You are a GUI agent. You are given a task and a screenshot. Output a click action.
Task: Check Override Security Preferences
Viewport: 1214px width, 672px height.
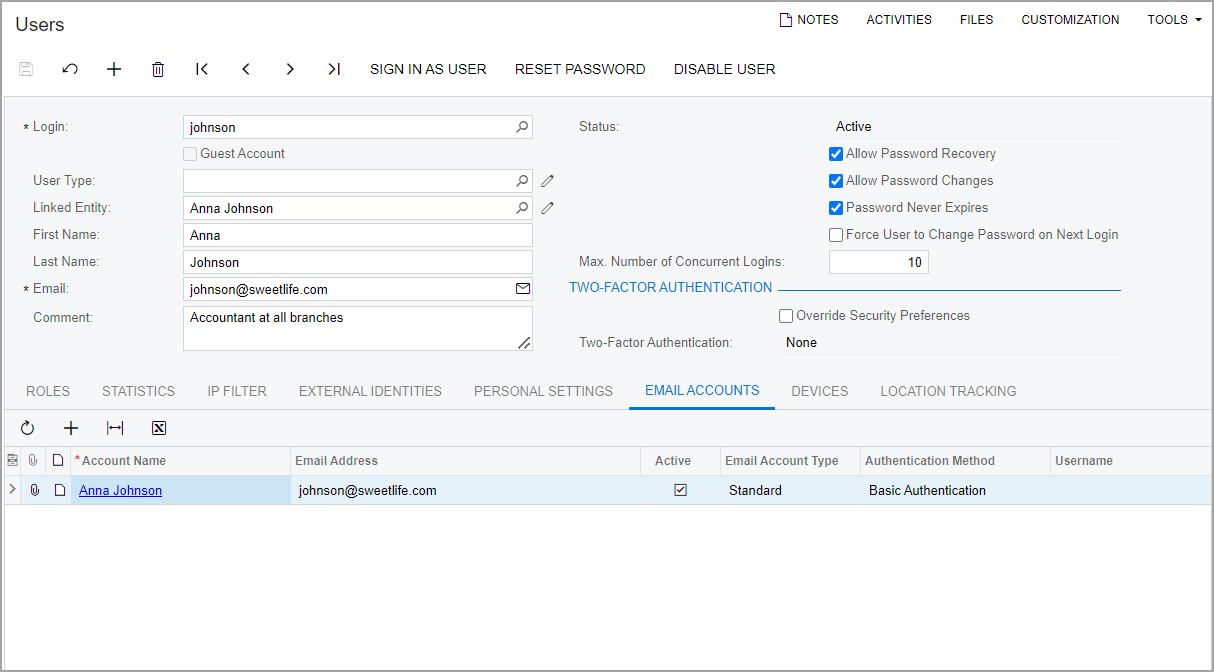tap(786, 316)
